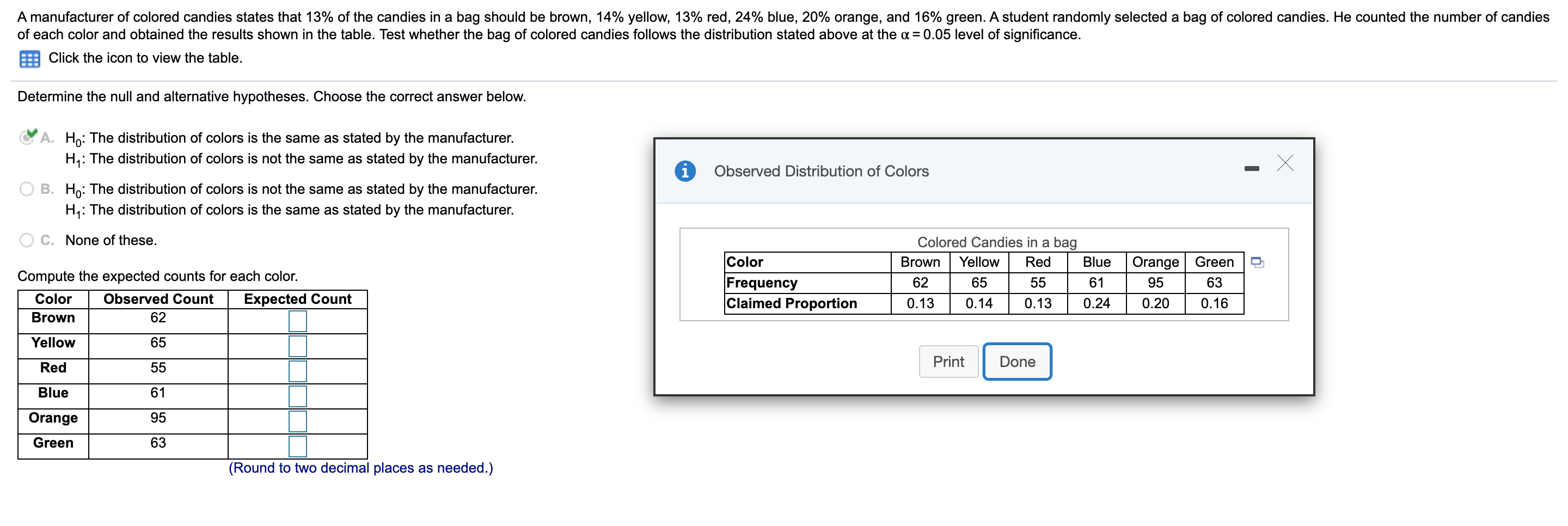This screenshot has height=526, width=1568.
Task: Click the Observed Distribution of Colors title bar
Action: click(x=821, y=171)
